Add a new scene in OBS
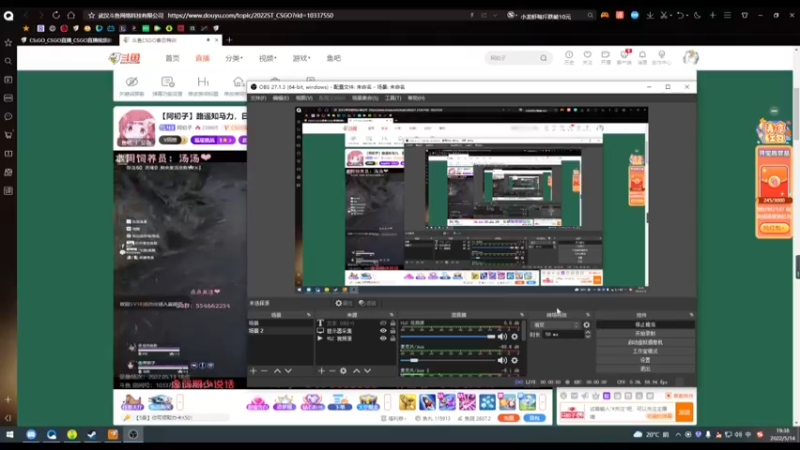 254,371
